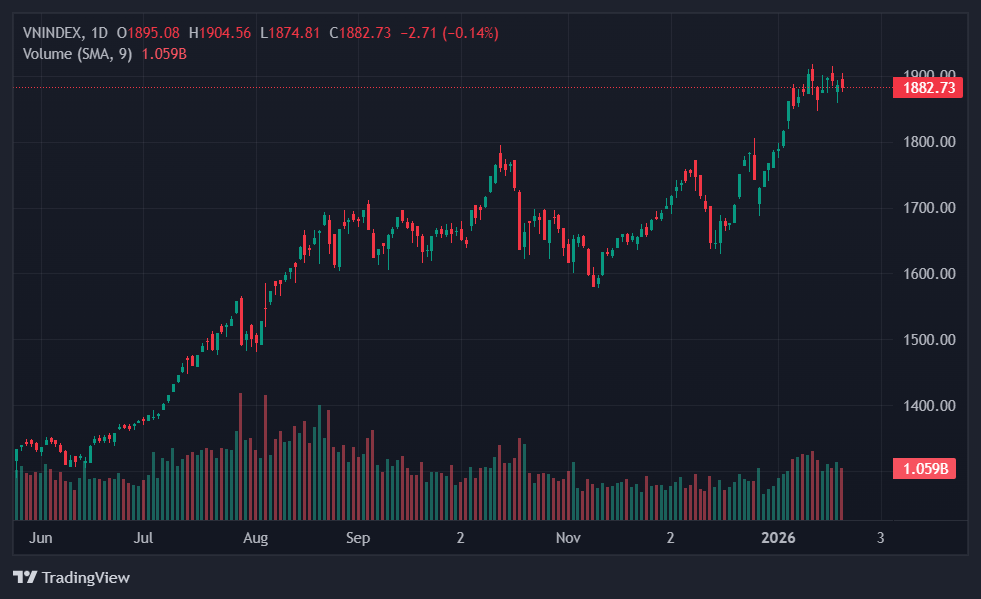Click the TradingView logo icon
The width and height of the screenshot is (981, 599).
point(25,577)
